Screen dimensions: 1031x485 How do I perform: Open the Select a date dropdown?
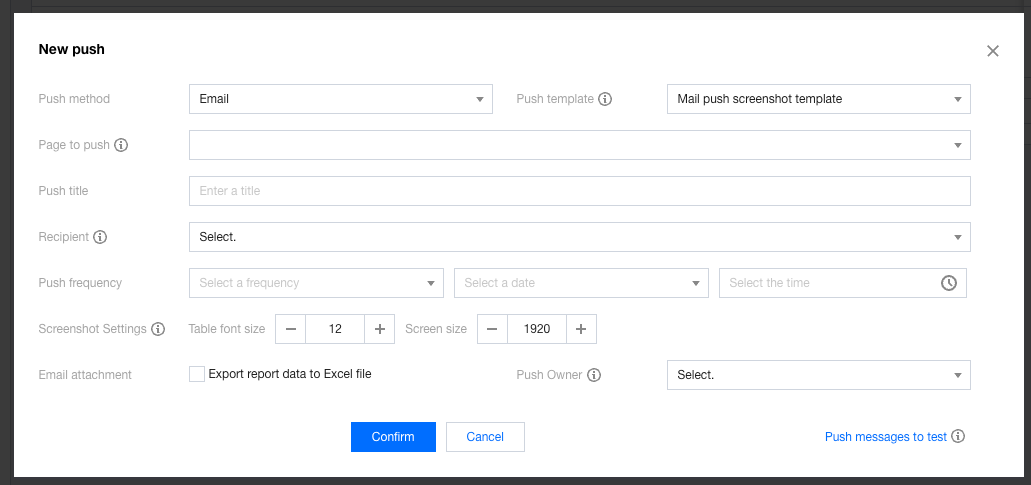click(x=580, y=283)
